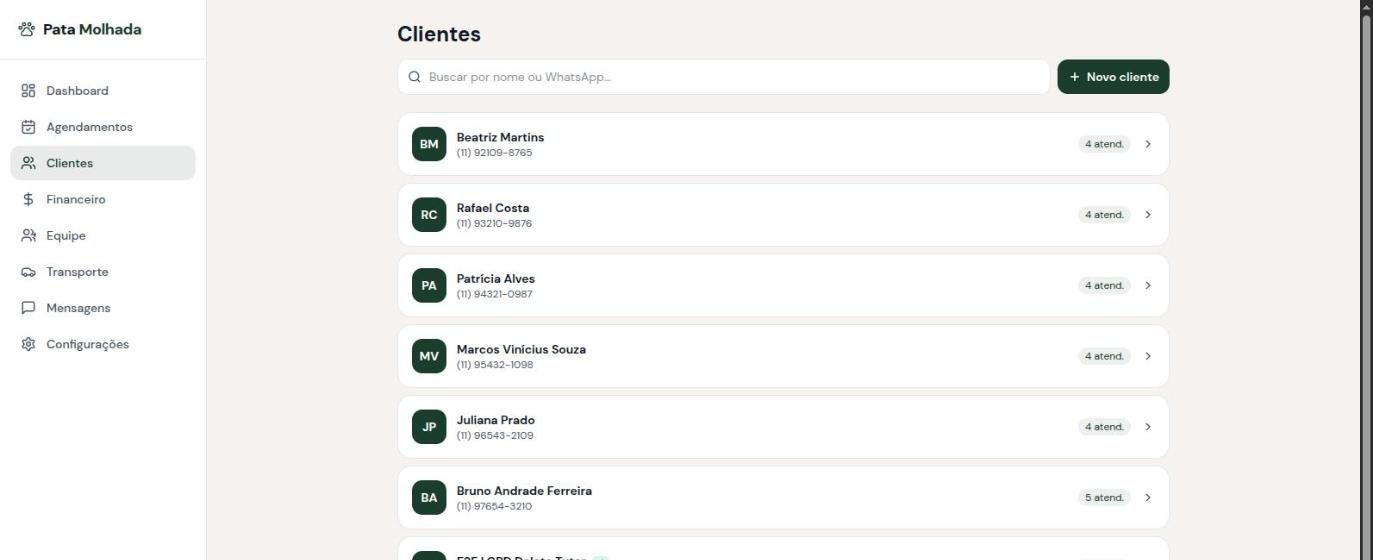Open Transporte section
1373x560 pixels.
click(103, 272)
